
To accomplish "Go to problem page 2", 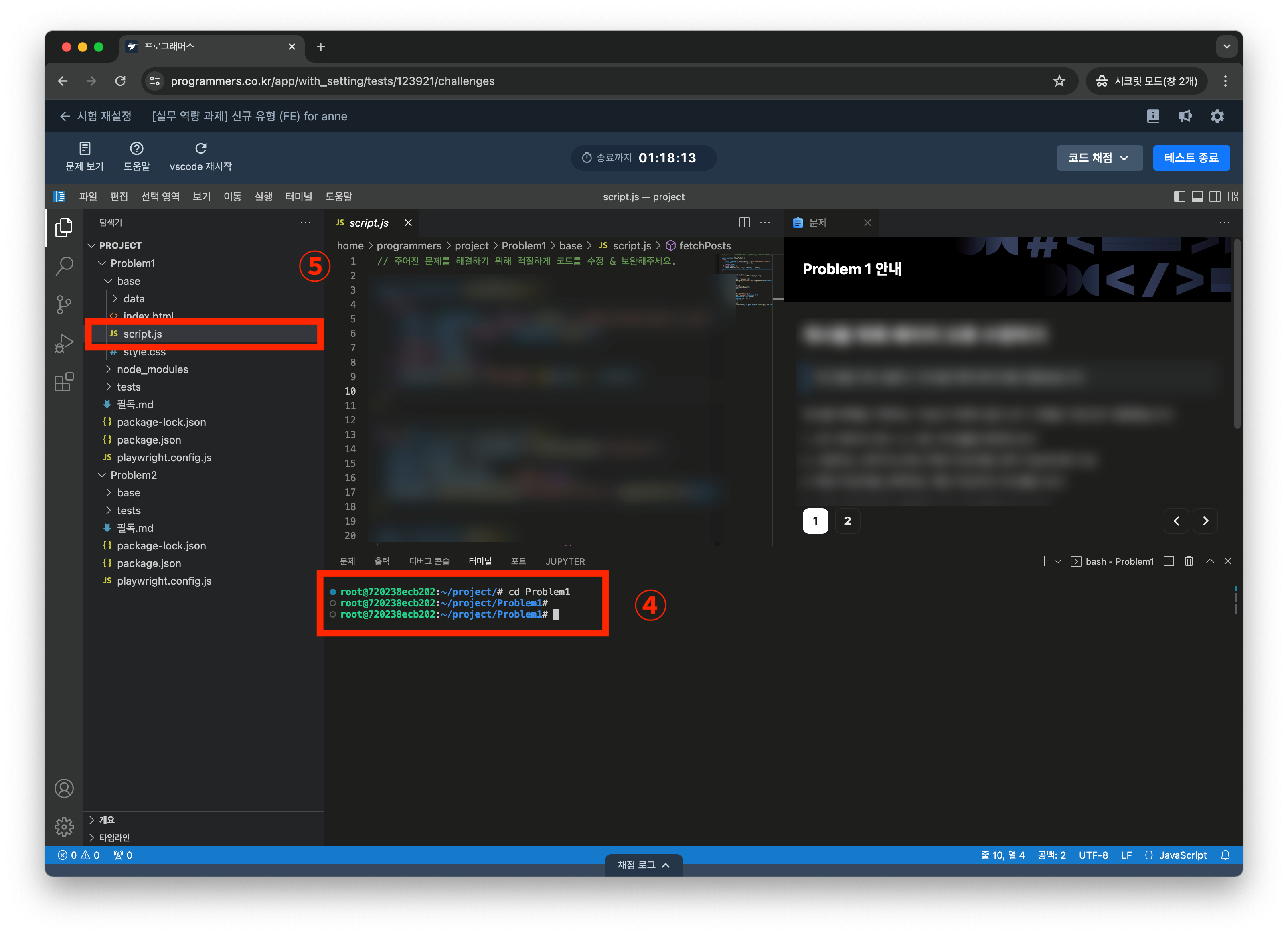I will tap(847, 521).
